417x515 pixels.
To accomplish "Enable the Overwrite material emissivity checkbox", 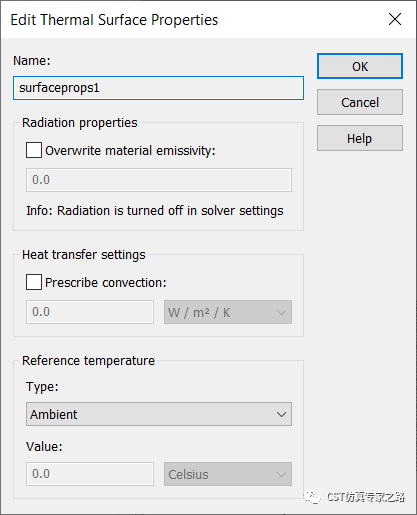I will tap(34, 150).
